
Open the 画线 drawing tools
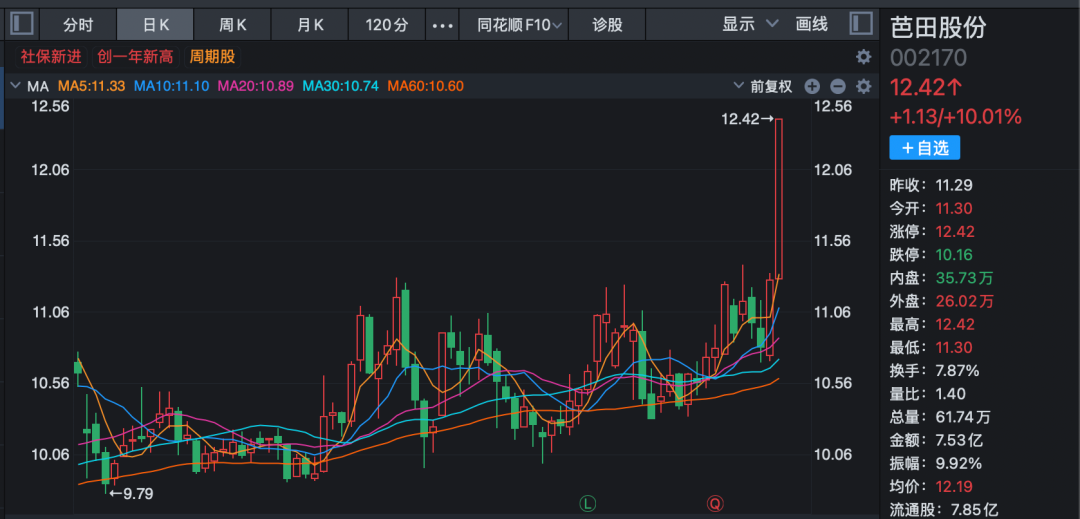(811, 24)
